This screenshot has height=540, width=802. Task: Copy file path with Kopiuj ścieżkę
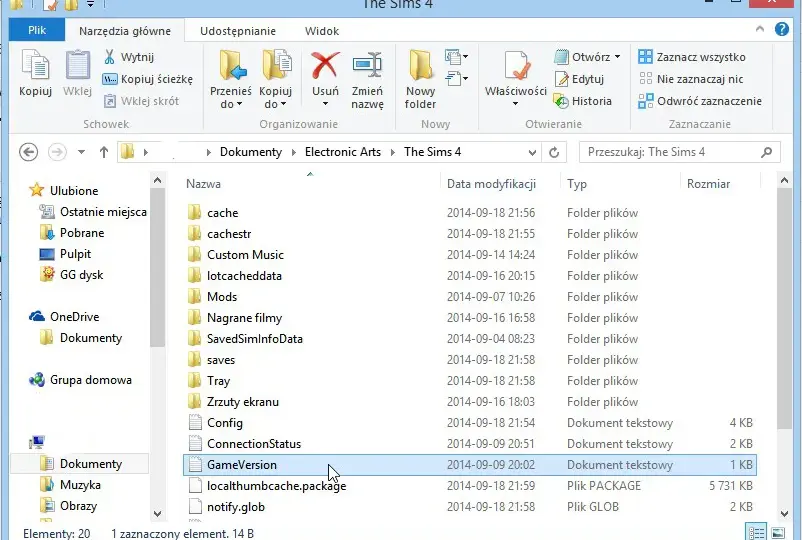click(x=148, y=79)
